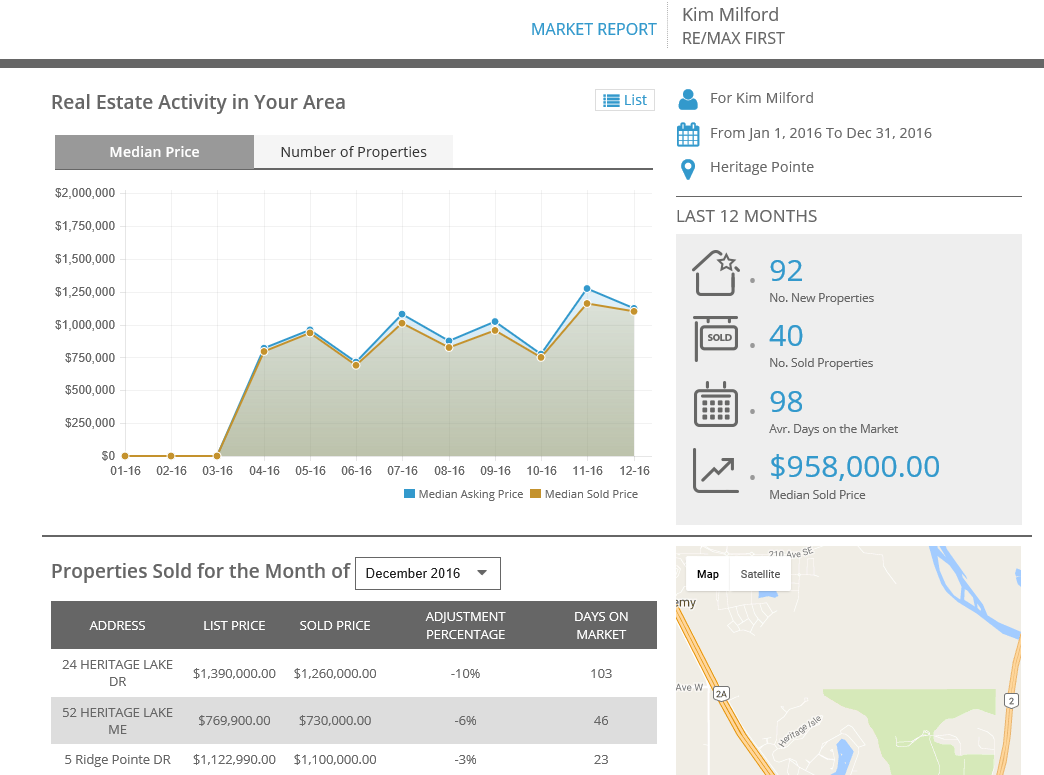The width and height of the screenshot is (1044, 775).
Task: Click the new properties house star icon
Action: pos(715,273)
